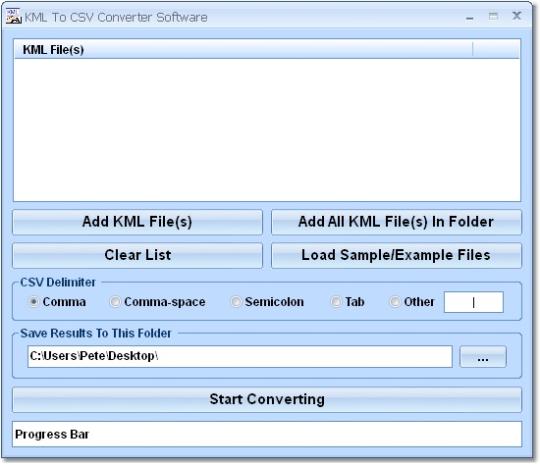Select the Tab delimiter option
Viewport: 540px width, 465px height.
pos(335,302)
